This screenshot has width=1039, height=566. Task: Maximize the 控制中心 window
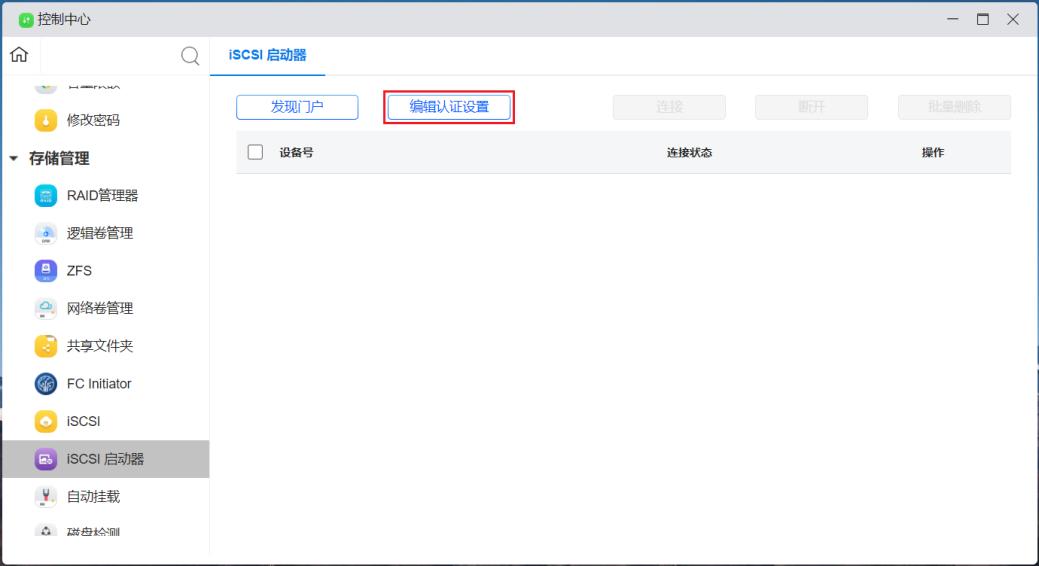tap(982, 19)
